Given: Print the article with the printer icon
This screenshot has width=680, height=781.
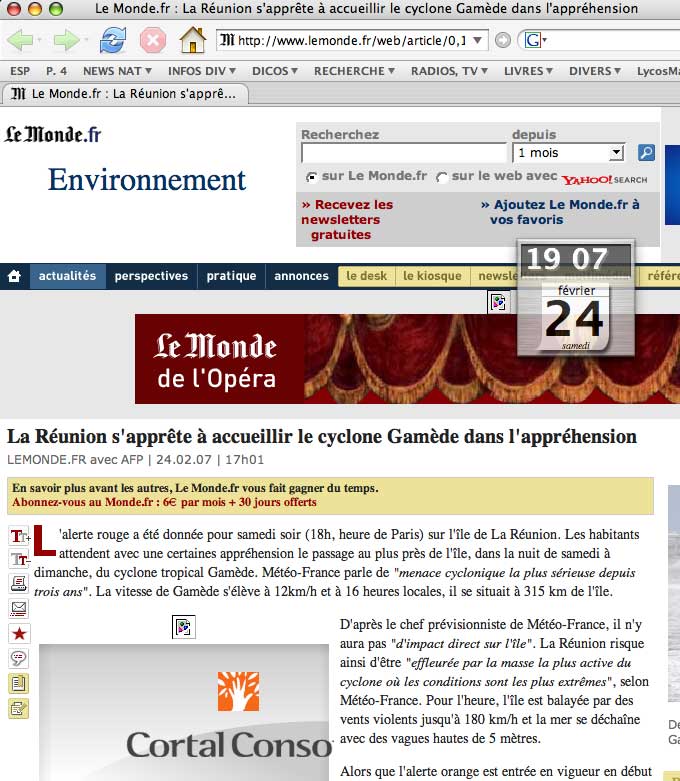Looking at the screenshot, I should (19, 583).
